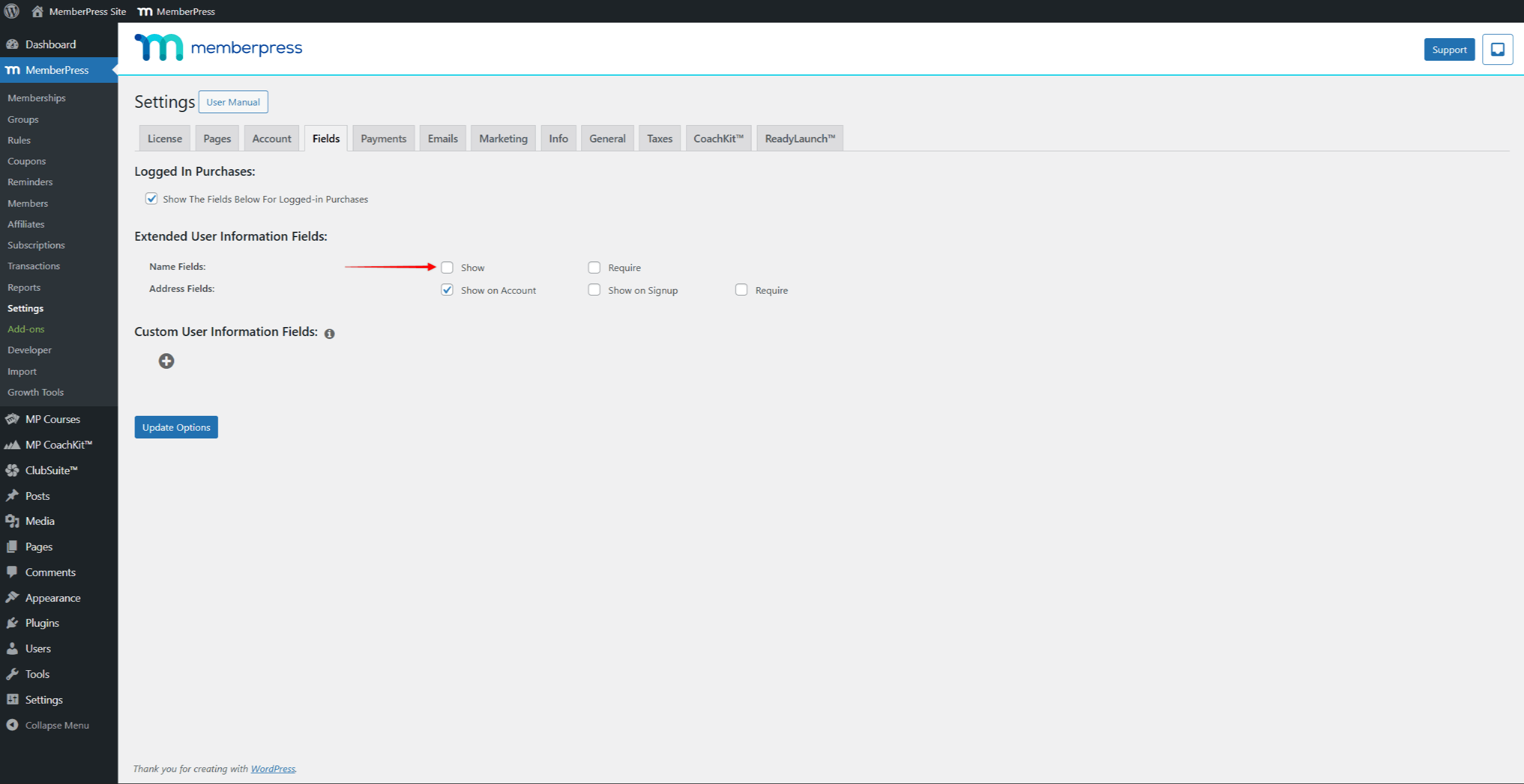This screenshot has width=1524, height=784.
Task: Open MP Courses from the sidebar icon
Action: coord(13,419)
